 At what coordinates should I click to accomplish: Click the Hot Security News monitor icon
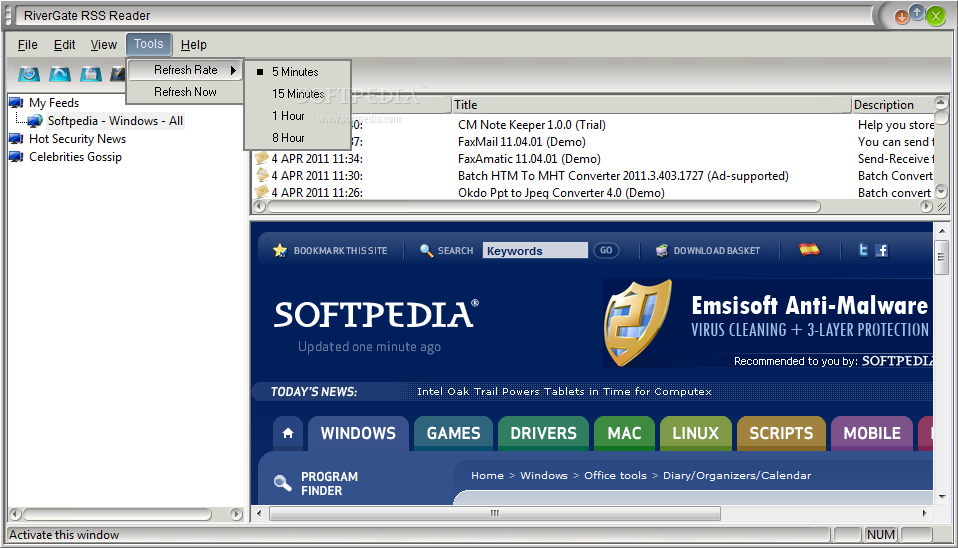tap(16, 139)
